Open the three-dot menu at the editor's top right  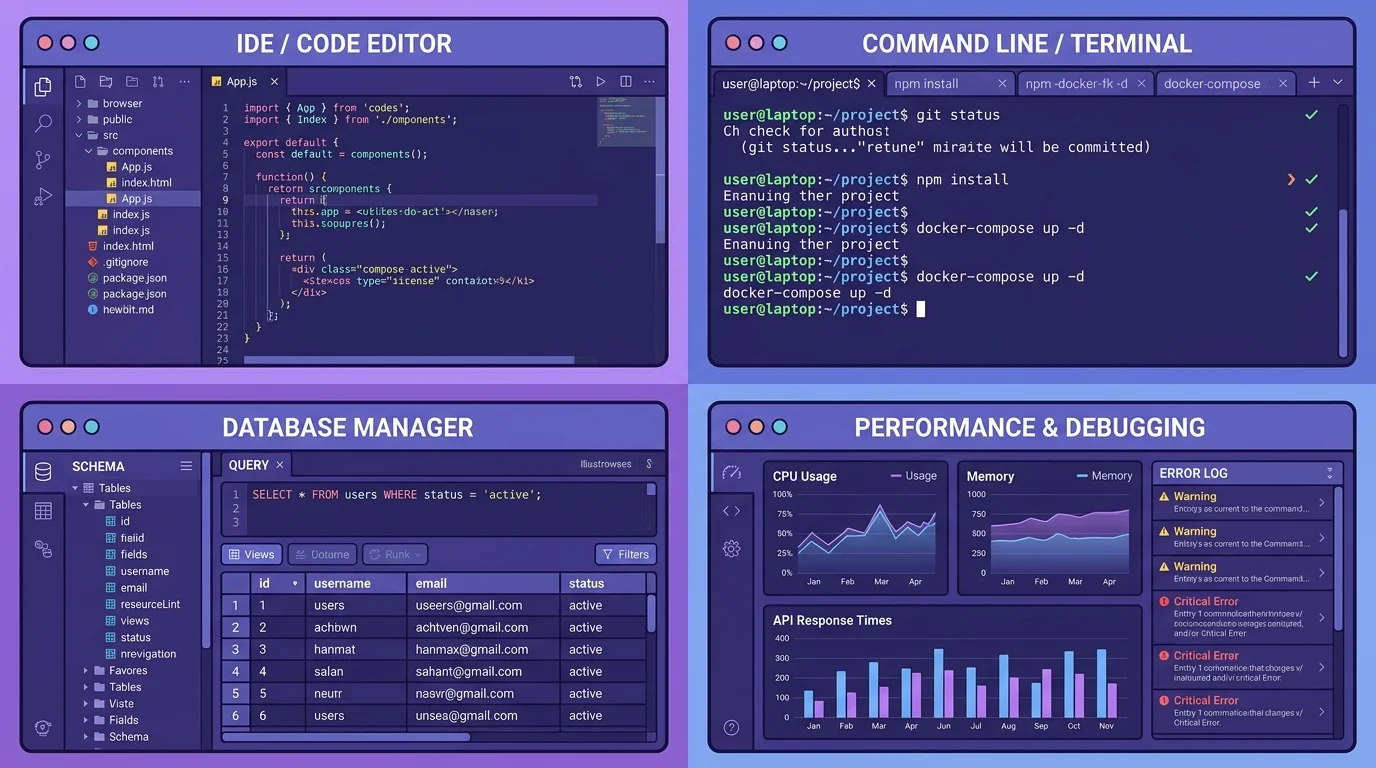(x=650, y=82)
